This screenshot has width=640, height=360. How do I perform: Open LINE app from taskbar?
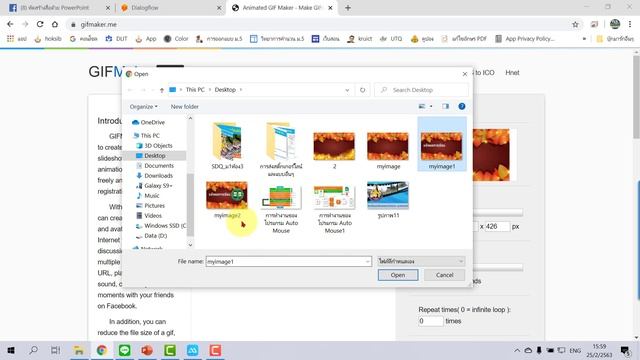click(124, 350)
